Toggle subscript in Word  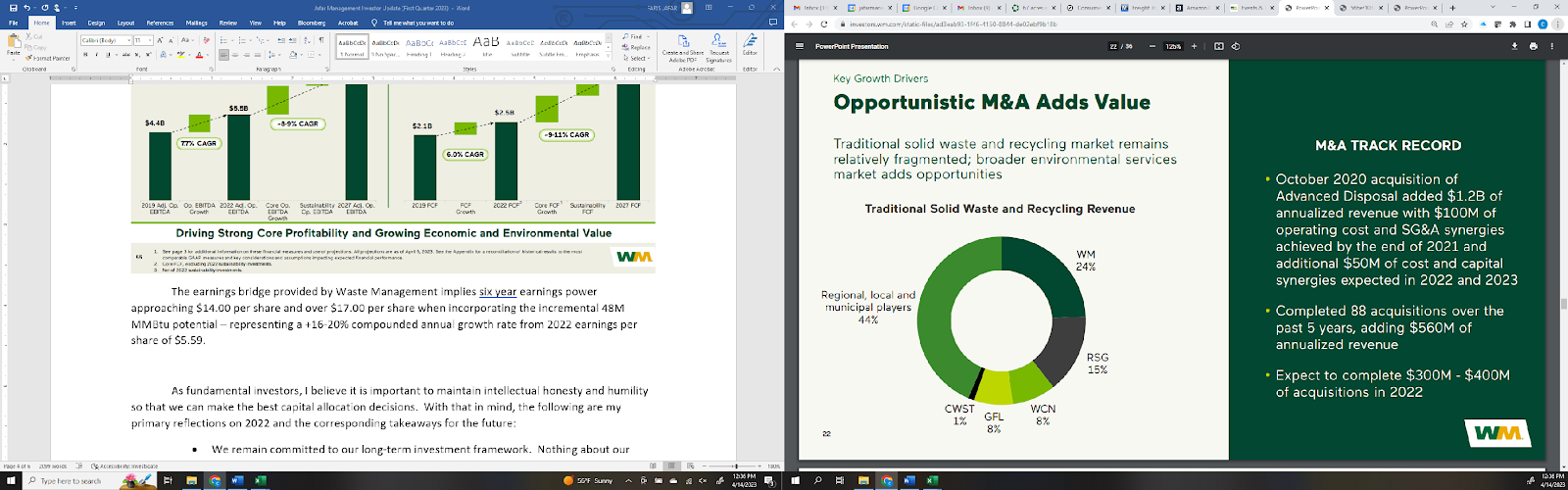pyautogui.click(x=137, y=55)
